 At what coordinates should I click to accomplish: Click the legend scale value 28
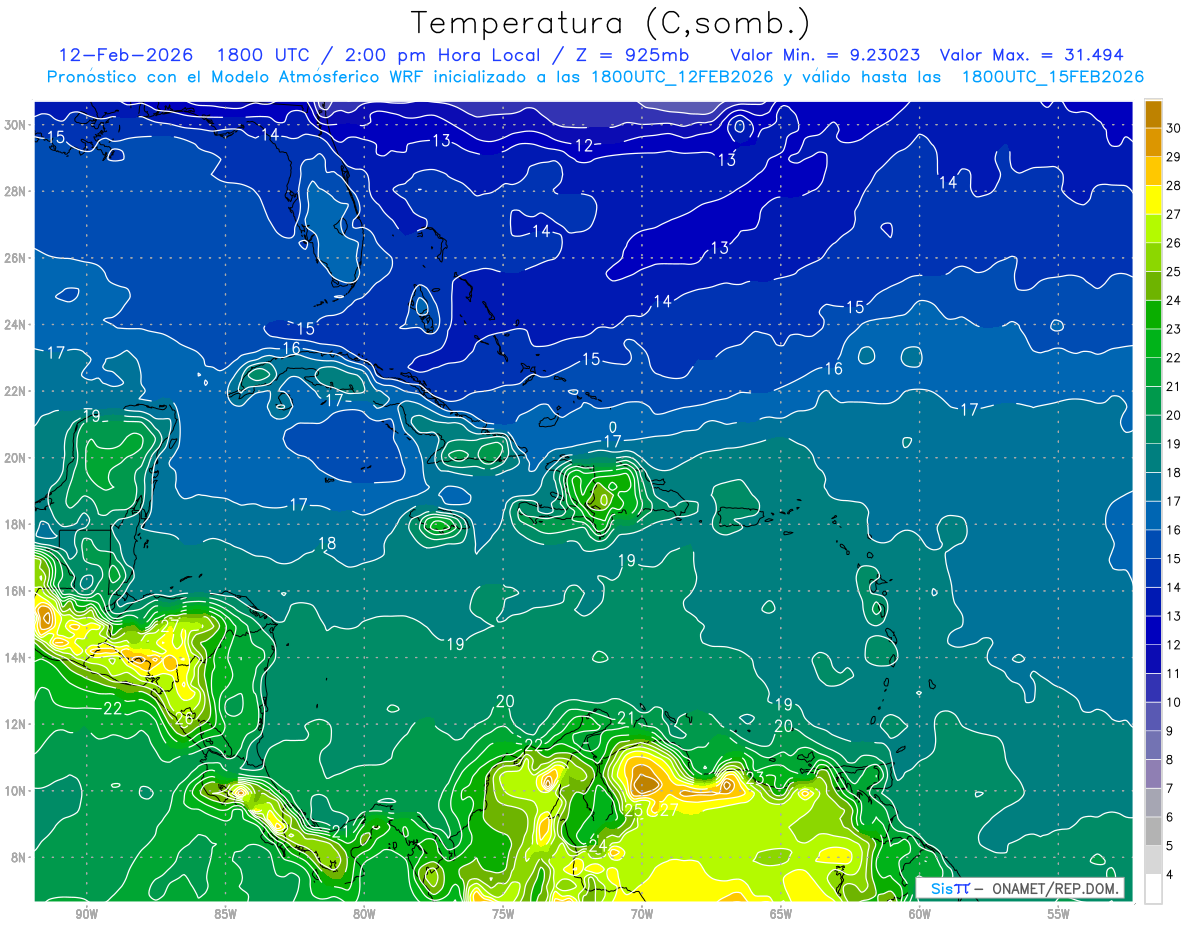(x=1174, y=185)
